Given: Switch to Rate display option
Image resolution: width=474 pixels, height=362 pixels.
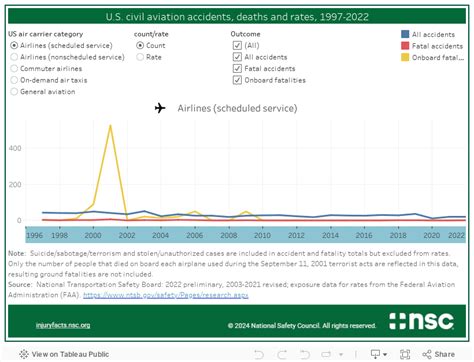Looking at the screenshot, I should 140,57.
